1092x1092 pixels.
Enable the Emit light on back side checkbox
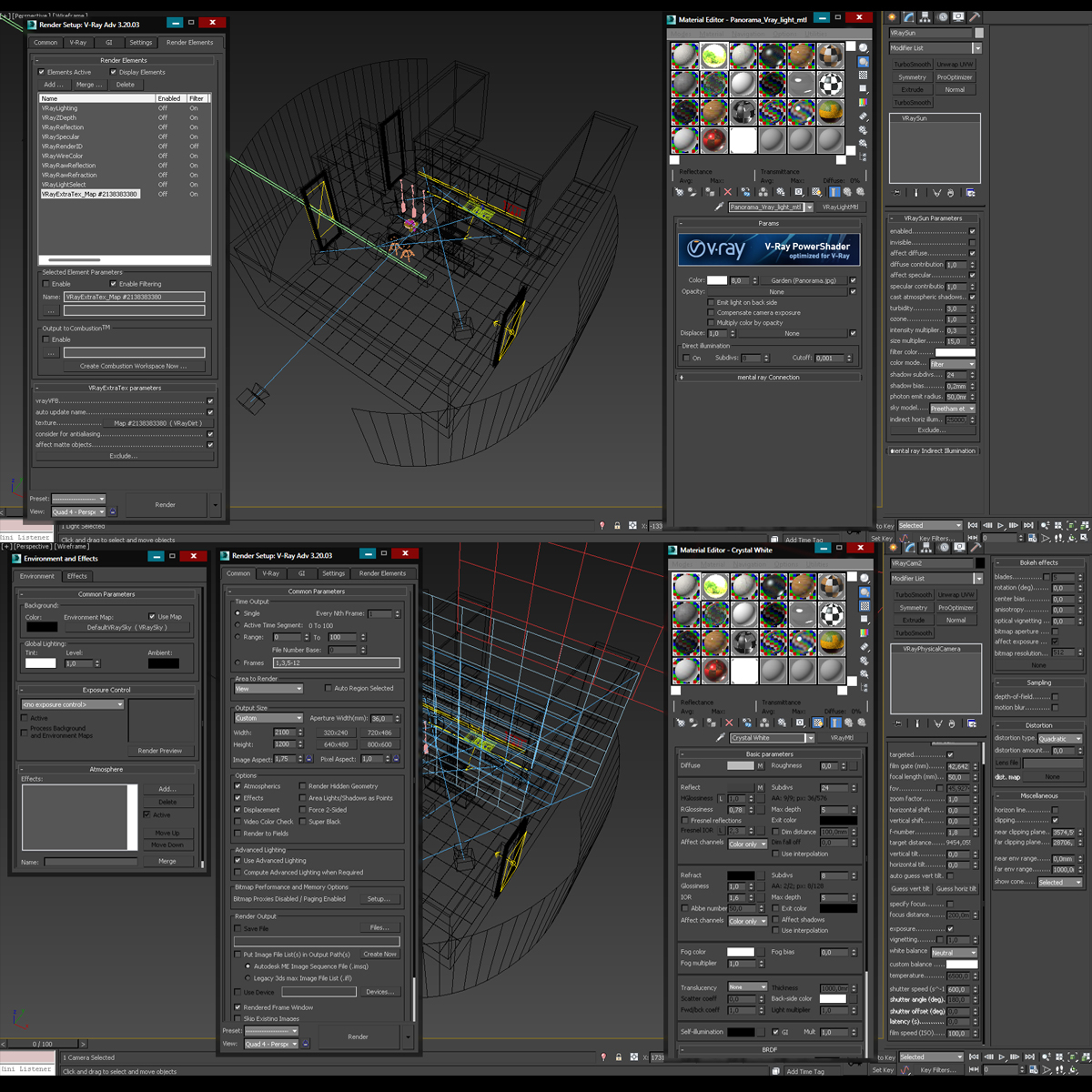[711, 301]
